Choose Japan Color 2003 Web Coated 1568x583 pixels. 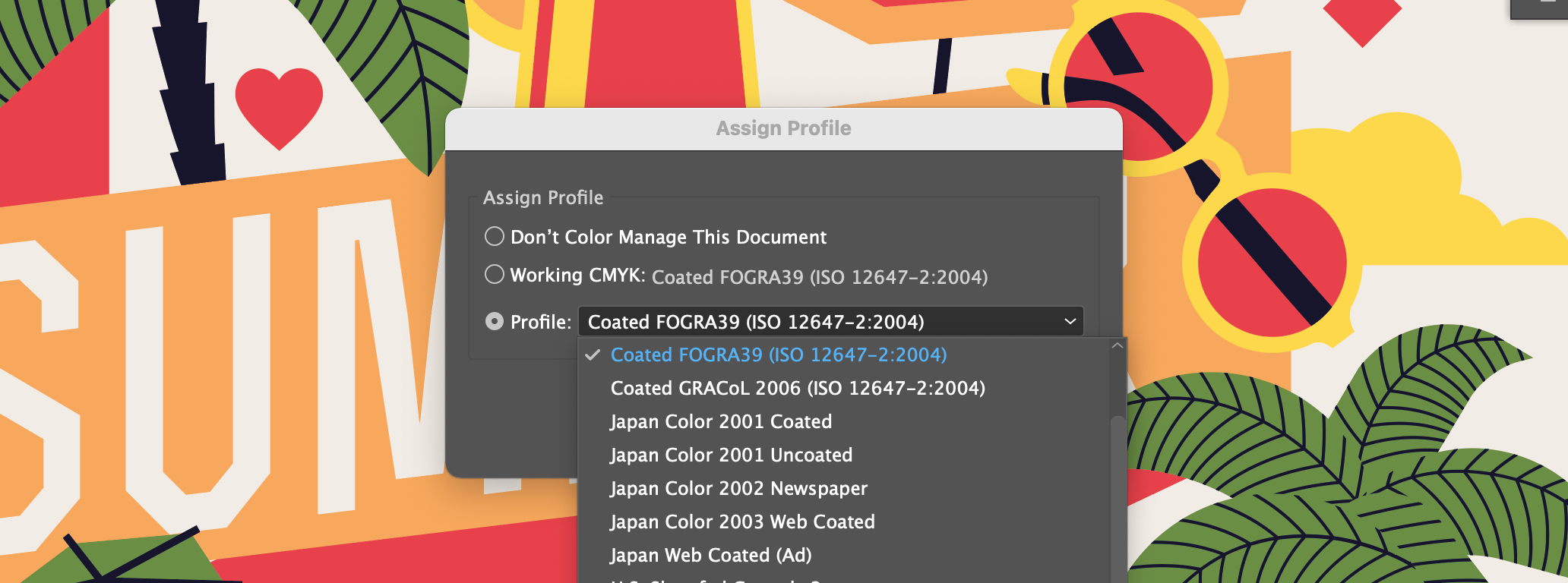742,522
